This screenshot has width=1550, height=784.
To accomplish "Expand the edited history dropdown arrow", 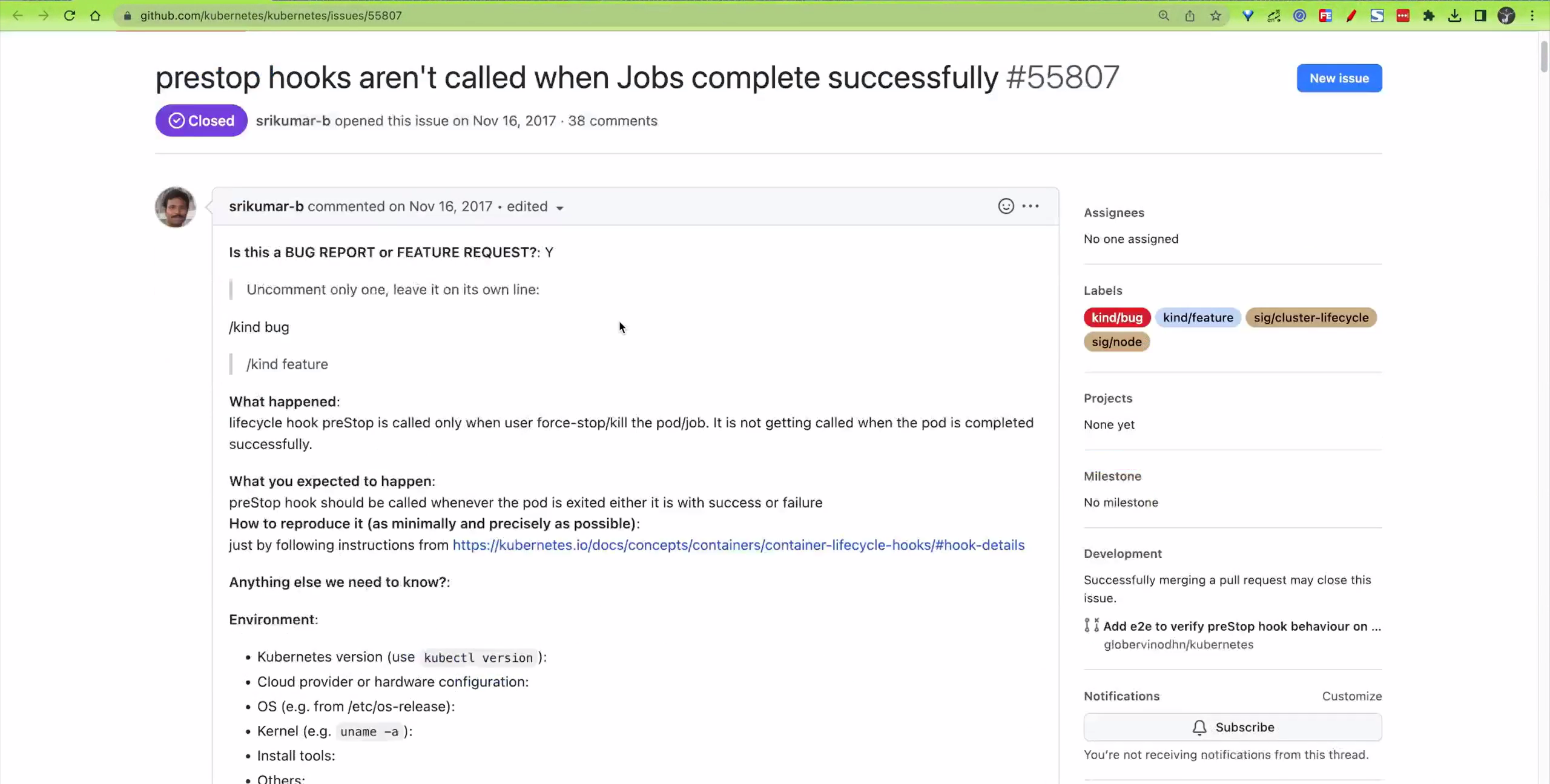I will point(560,208).
